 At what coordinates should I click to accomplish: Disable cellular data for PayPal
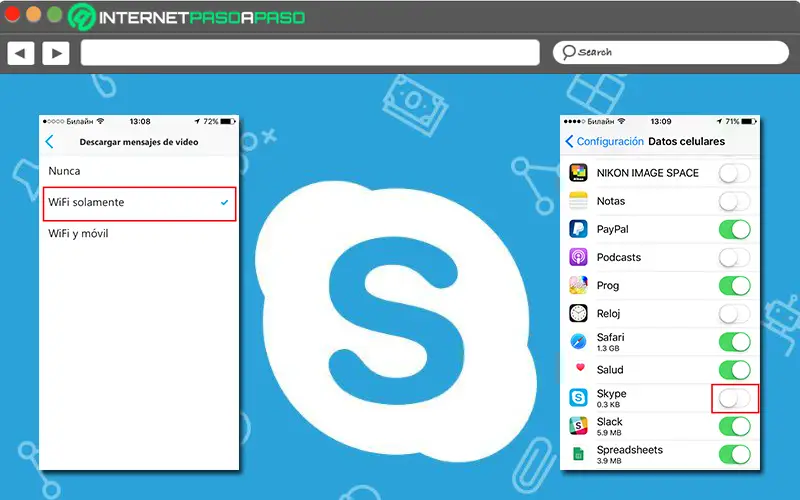(735, 229)
